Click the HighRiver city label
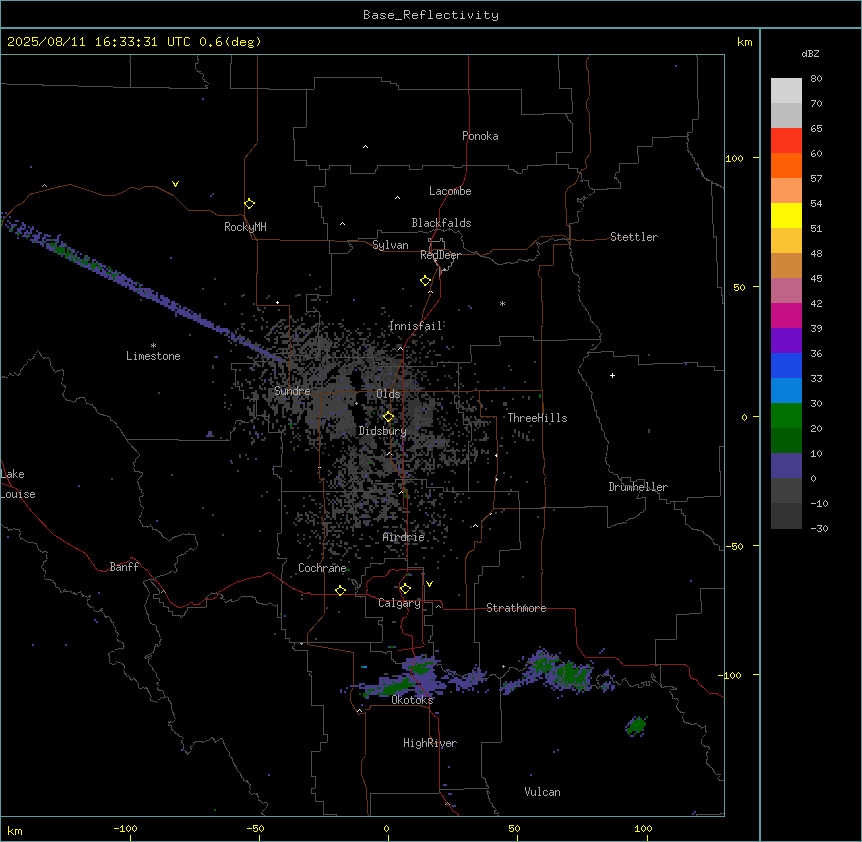862x842 pixels. point(430,743)
